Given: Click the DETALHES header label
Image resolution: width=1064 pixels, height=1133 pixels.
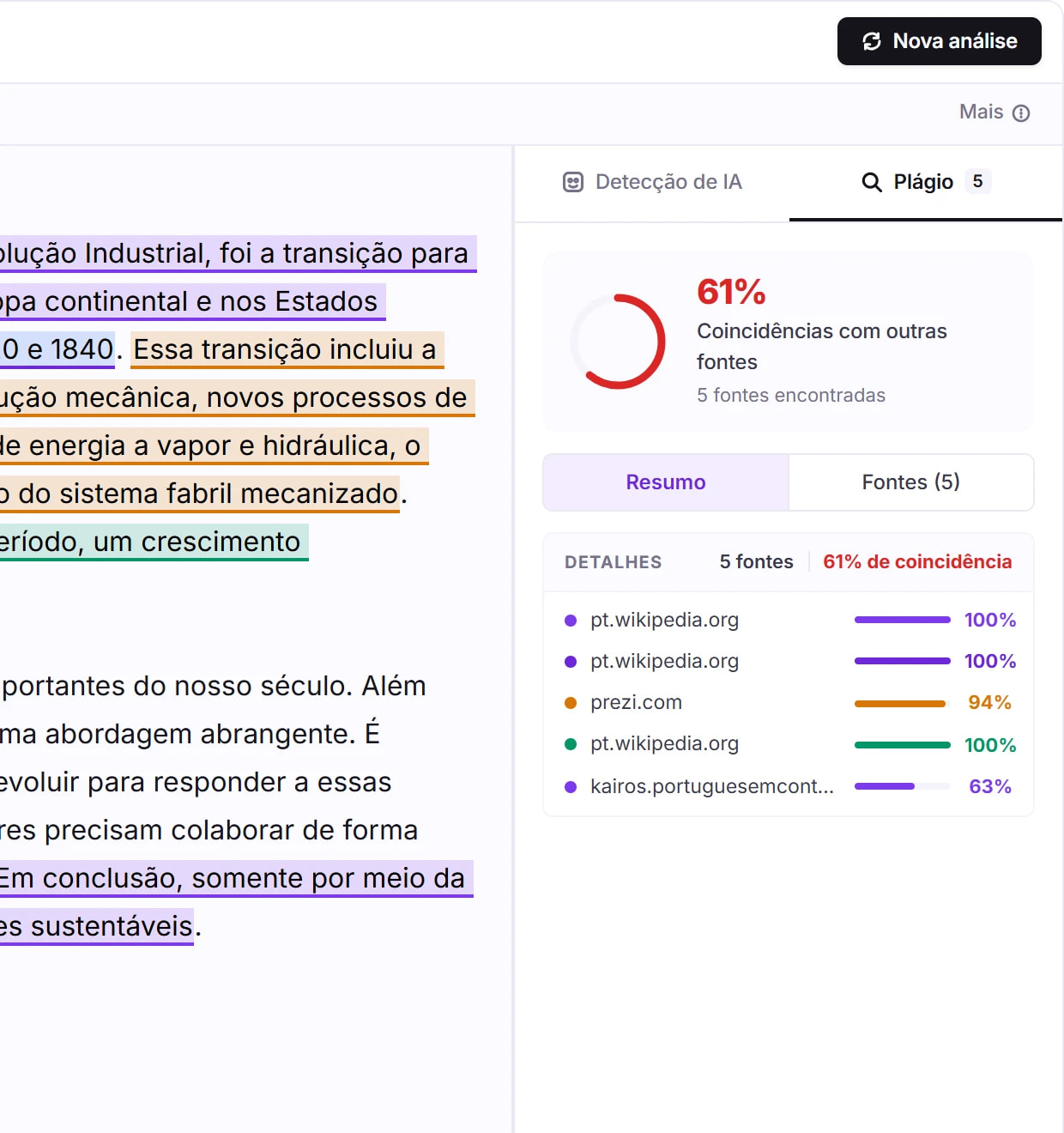Looking at the screenshot, I should point(614,562).
